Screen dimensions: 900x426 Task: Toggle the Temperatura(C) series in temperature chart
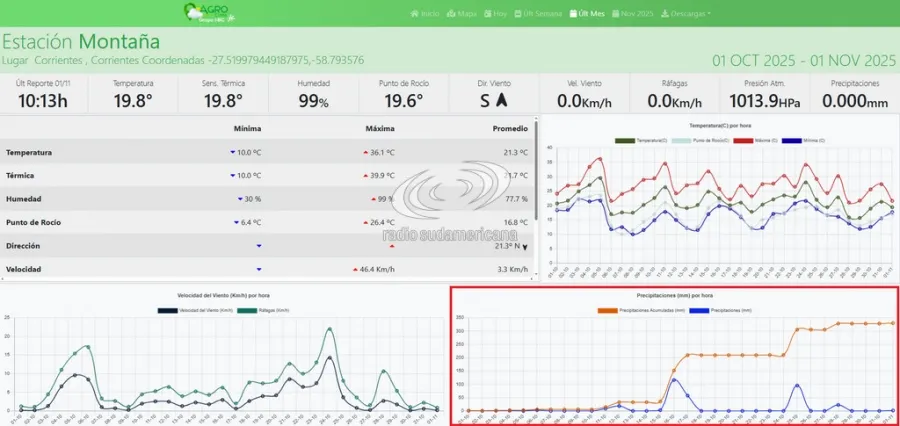[x=625, y=141]
